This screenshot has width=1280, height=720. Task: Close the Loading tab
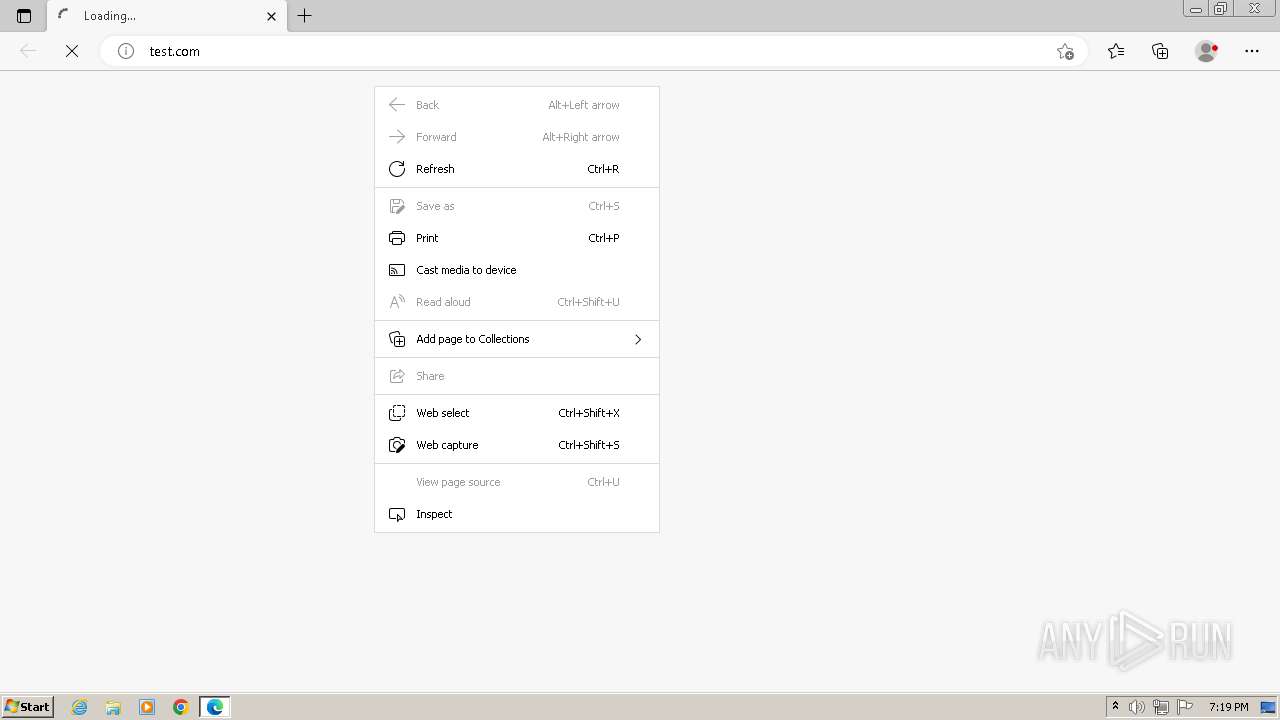click(x=271, y=16)
